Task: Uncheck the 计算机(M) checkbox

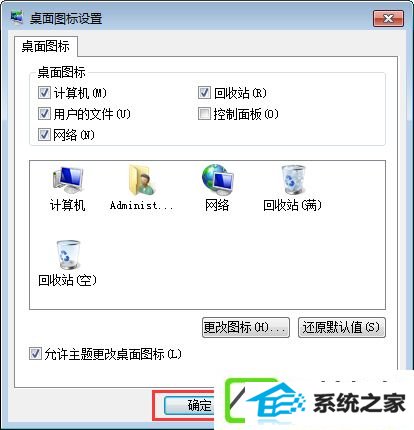Action: (x=44, y=93)
